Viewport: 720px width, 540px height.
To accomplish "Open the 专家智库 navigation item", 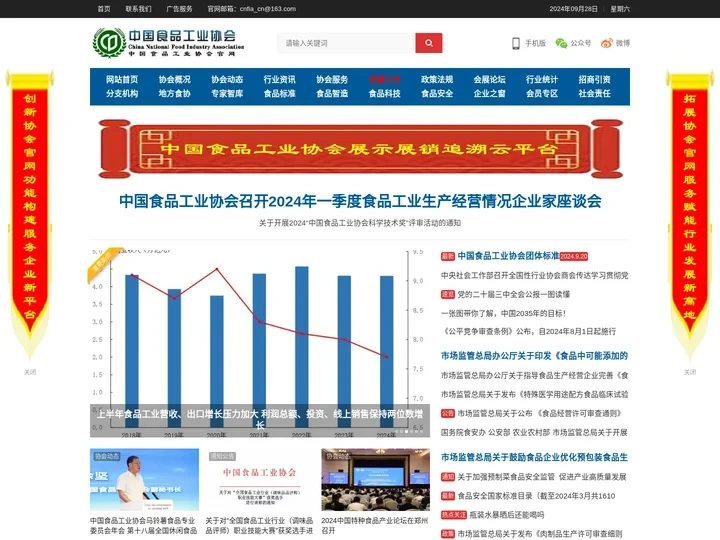I will [227, 94].
